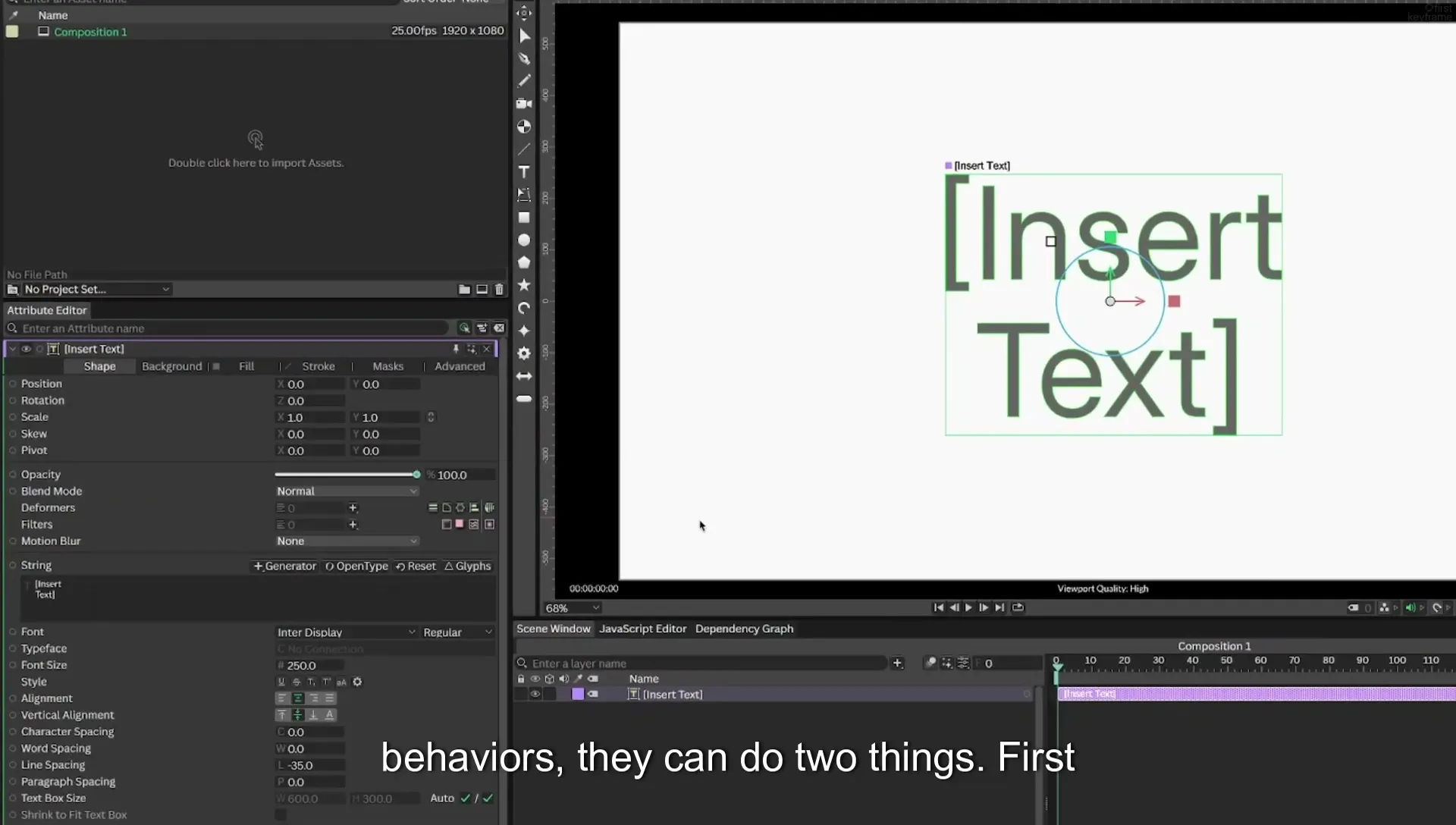
Task: Select the Rectangle shape tool
Action: coord(524,218)
